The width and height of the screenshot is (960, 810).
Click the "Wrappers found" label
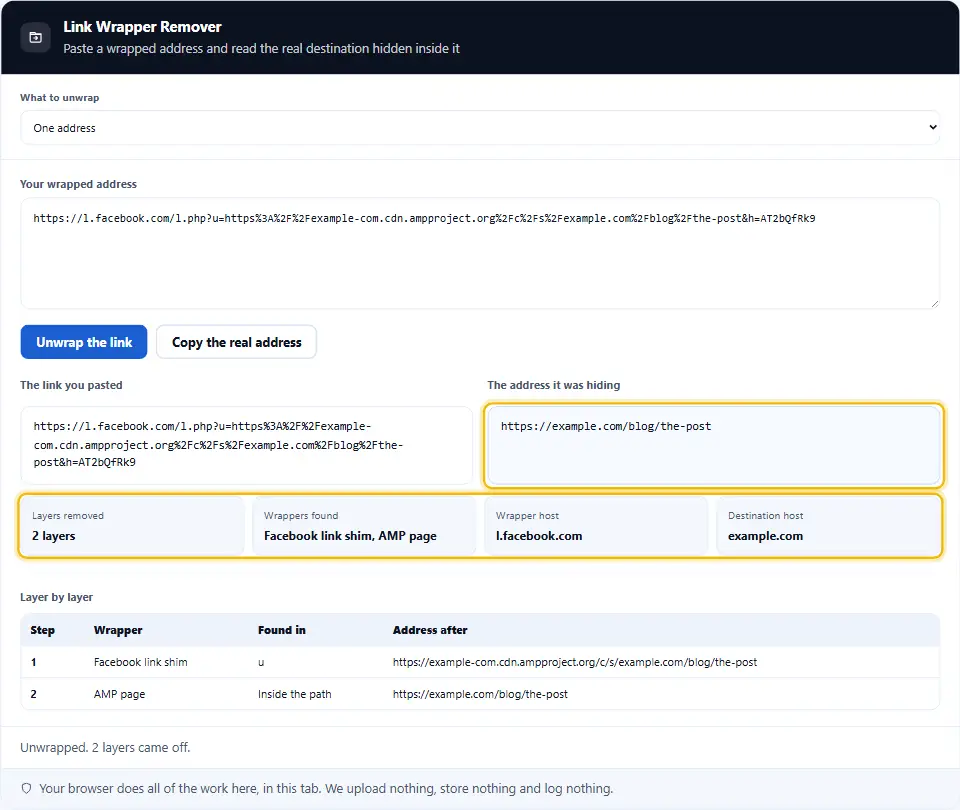click(301, 516)
